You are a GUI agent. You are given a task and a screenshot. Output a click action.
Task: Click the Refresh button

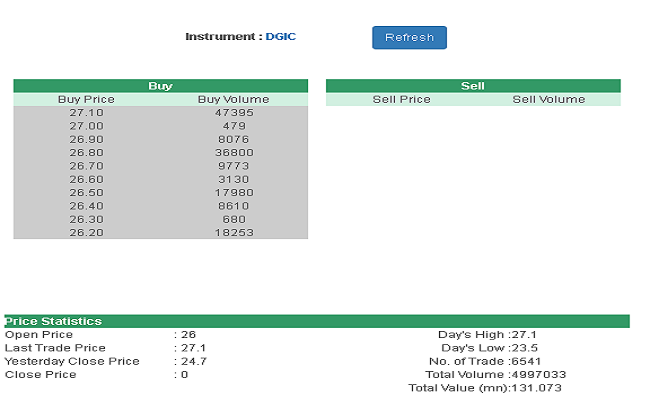pyautogui.click(x=409, y=37)
